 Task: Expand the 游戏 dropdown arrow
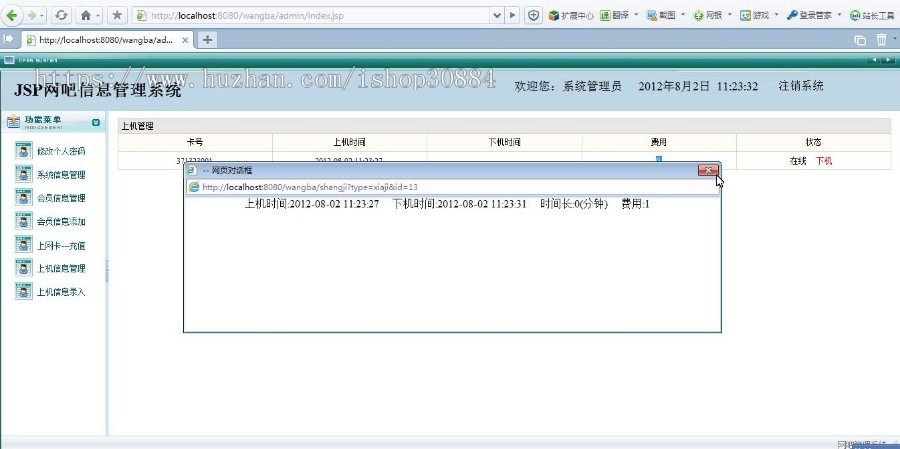pyautogui.click(x=776, y=15)
